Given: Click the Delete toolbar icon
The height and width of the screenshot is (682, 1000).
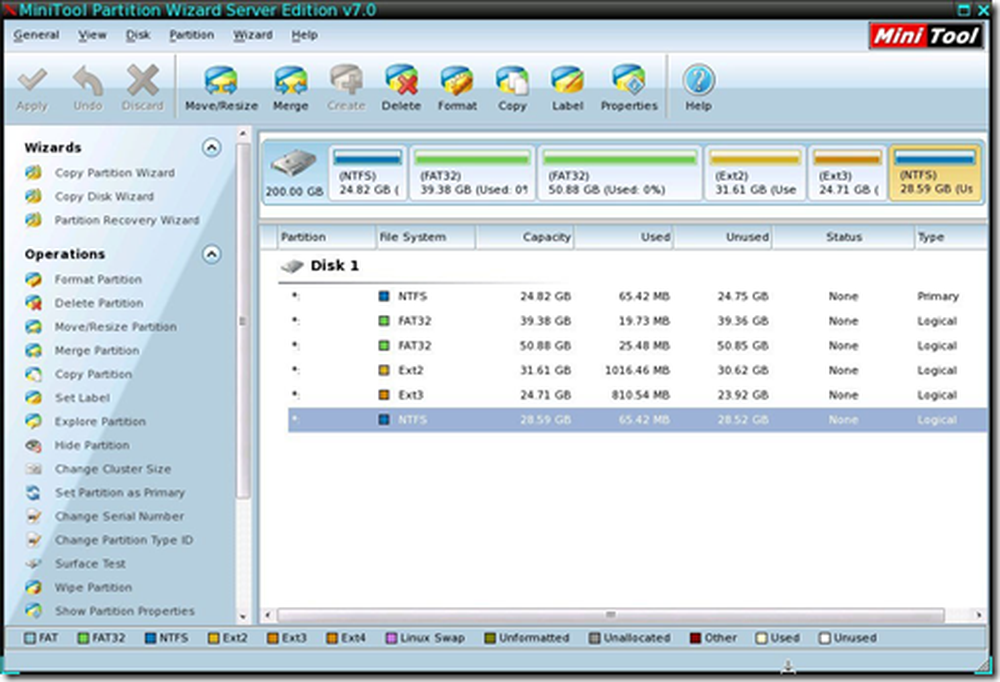Looking at the screenshot, I should click(x=401, y=80).
